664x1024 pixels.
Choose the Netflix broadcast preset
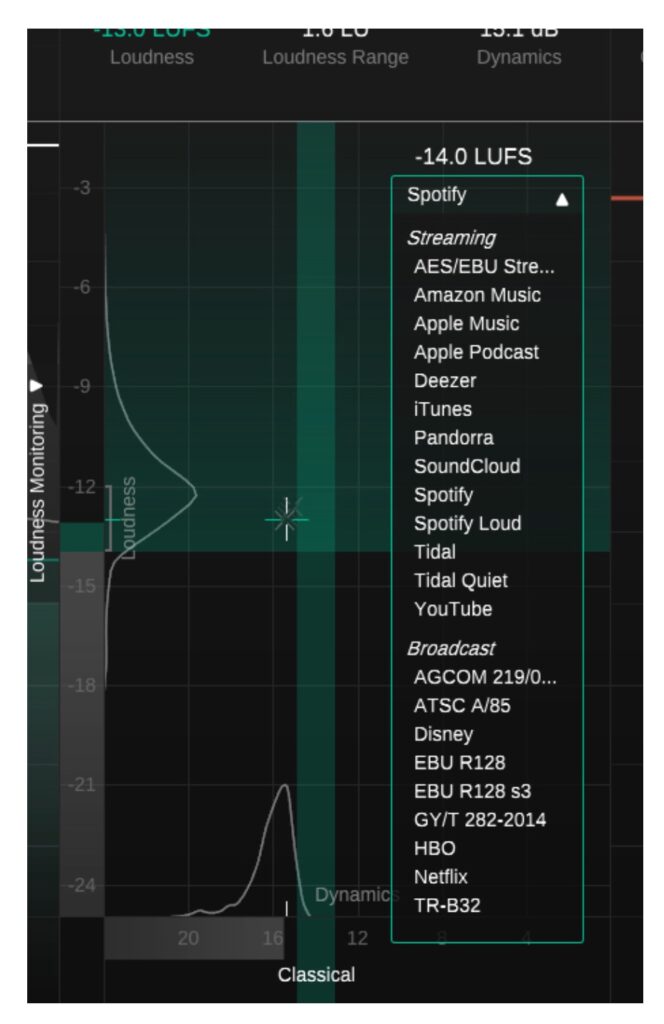440,877
